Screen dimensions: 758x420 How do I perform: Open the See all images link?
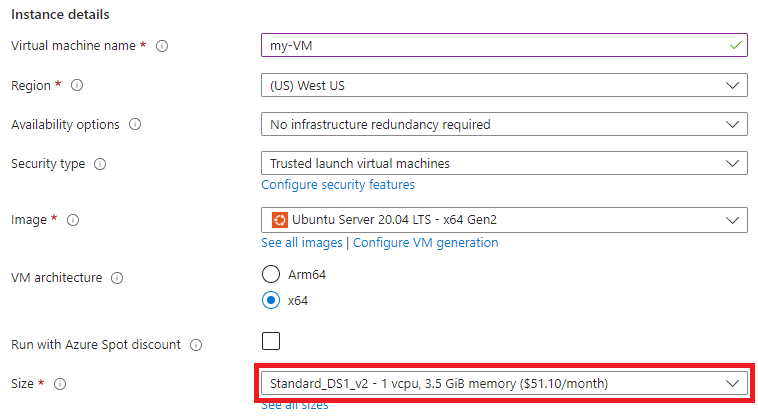(x=302, y=243)
